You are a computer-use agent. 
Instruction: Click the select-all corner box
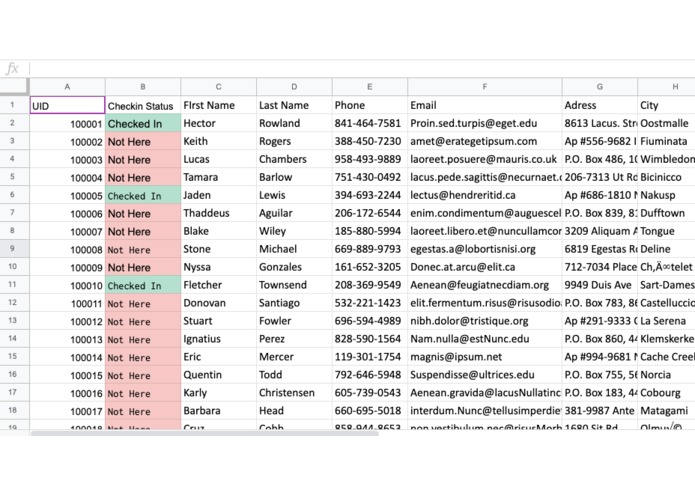[x=15, y=87]
